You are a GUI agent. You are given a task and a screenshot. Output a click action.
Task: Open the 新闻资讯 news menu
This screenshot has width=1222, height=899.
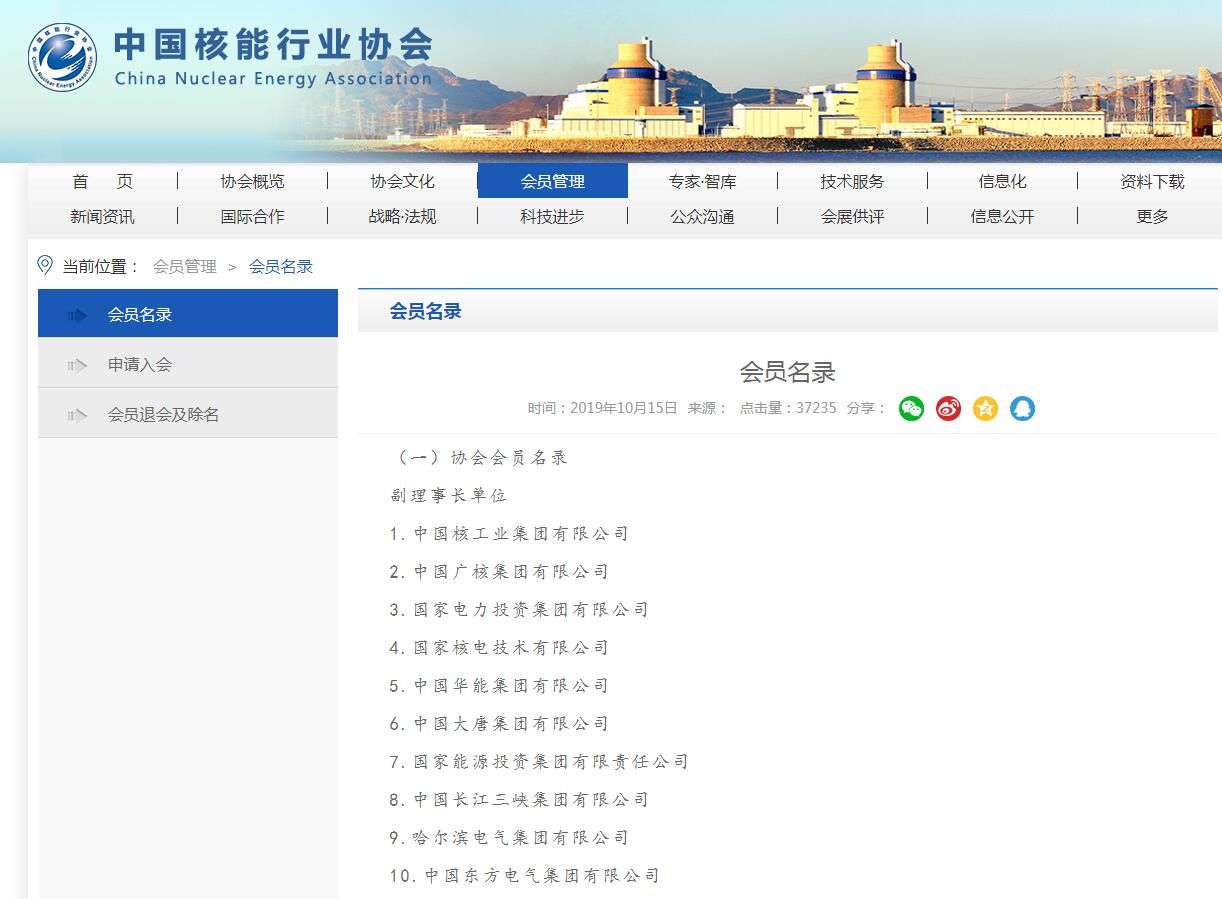pos(102,216)
